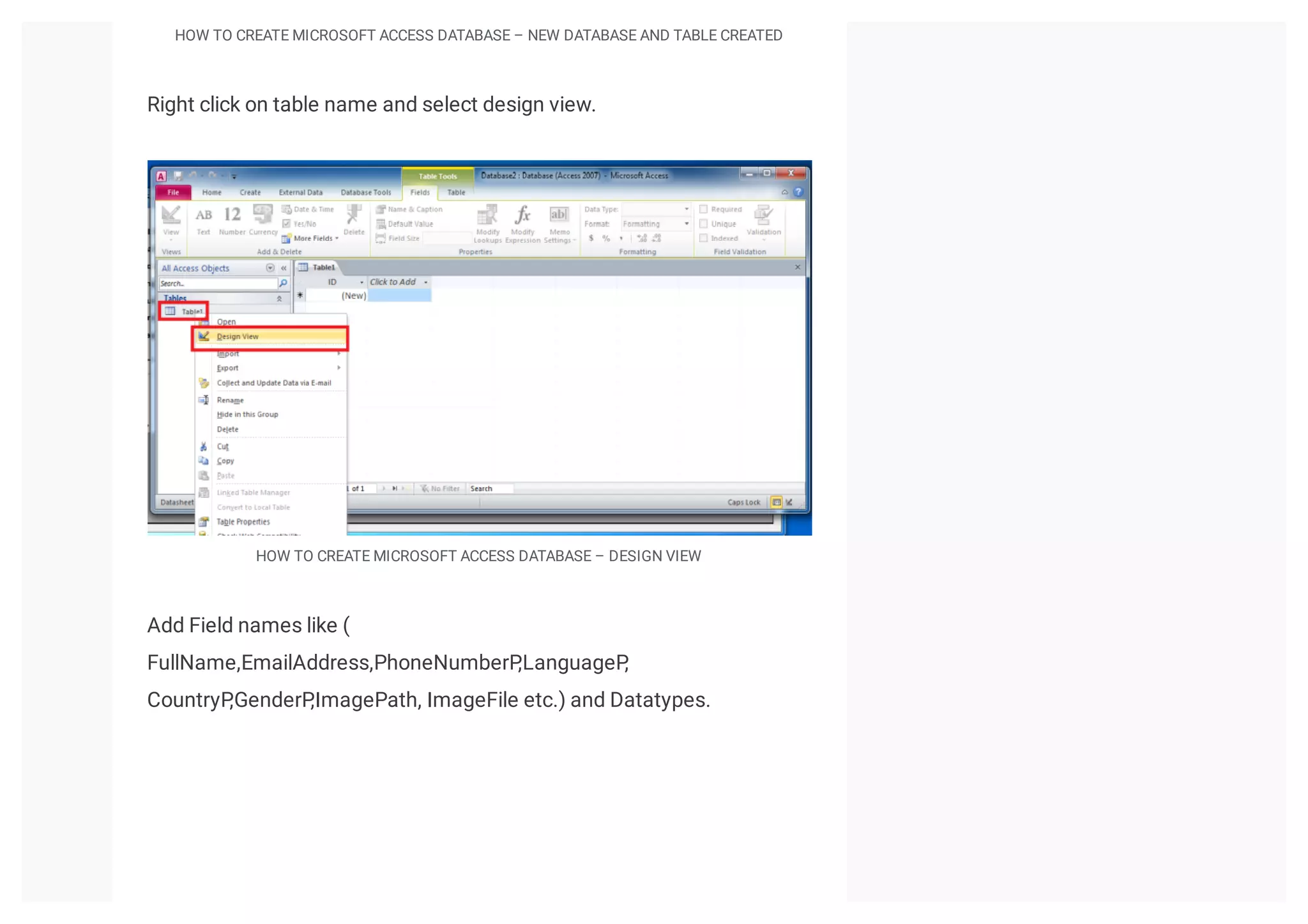Minimize the ribbon with the caret icon

784,192
